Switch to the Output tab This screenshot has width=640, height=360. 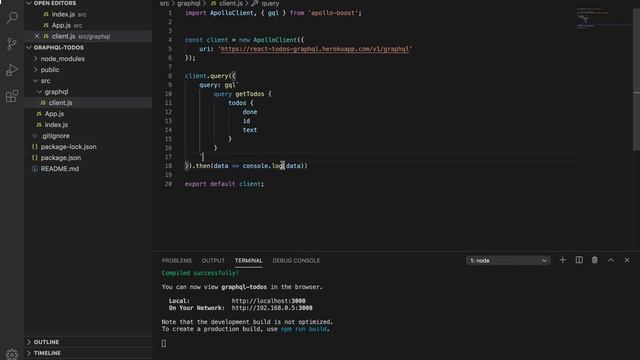(x=213, y=260)
